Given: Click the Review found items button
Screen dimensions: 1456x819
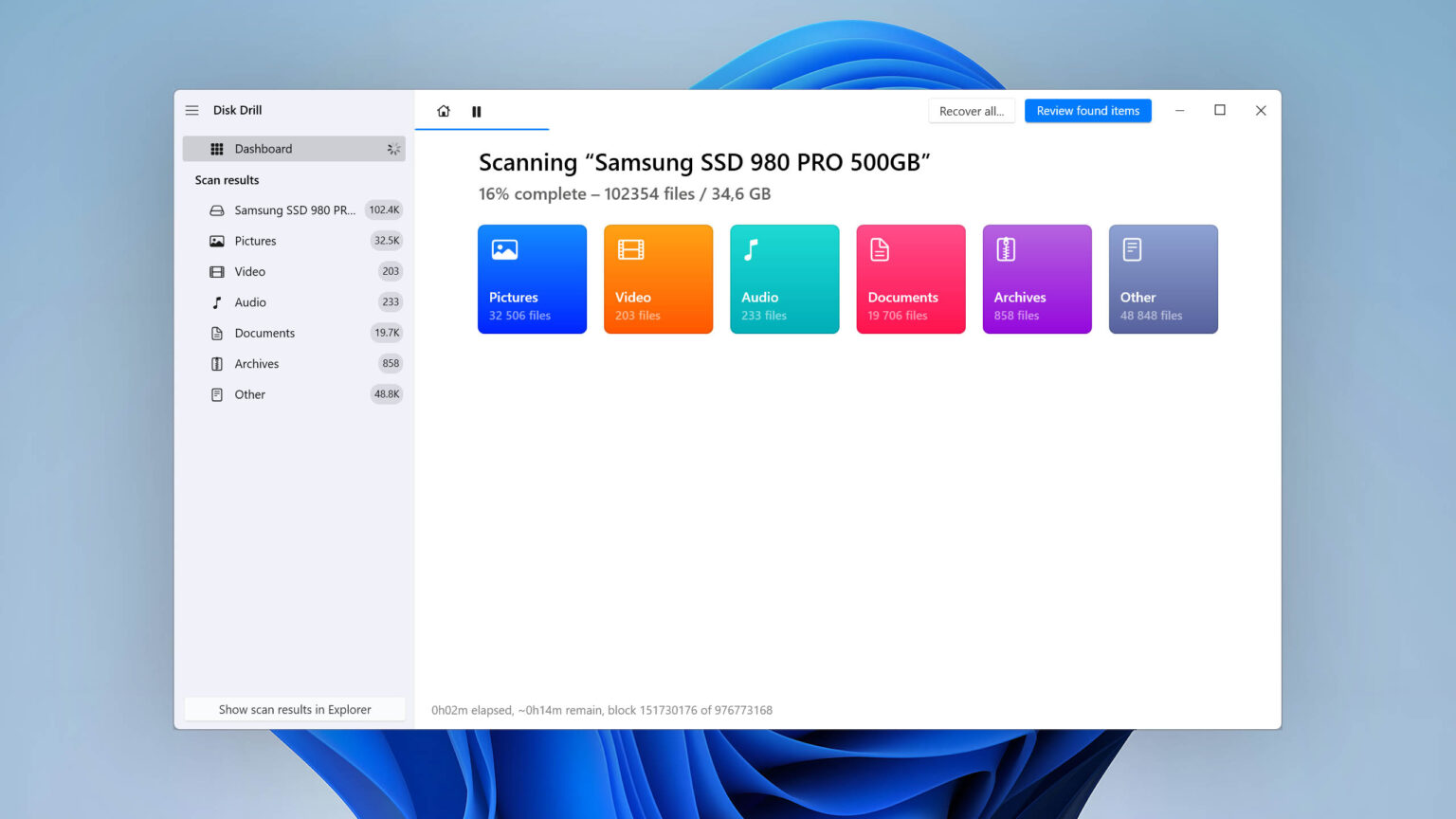Looking at the screenshot, I should tap(1087, 110).
